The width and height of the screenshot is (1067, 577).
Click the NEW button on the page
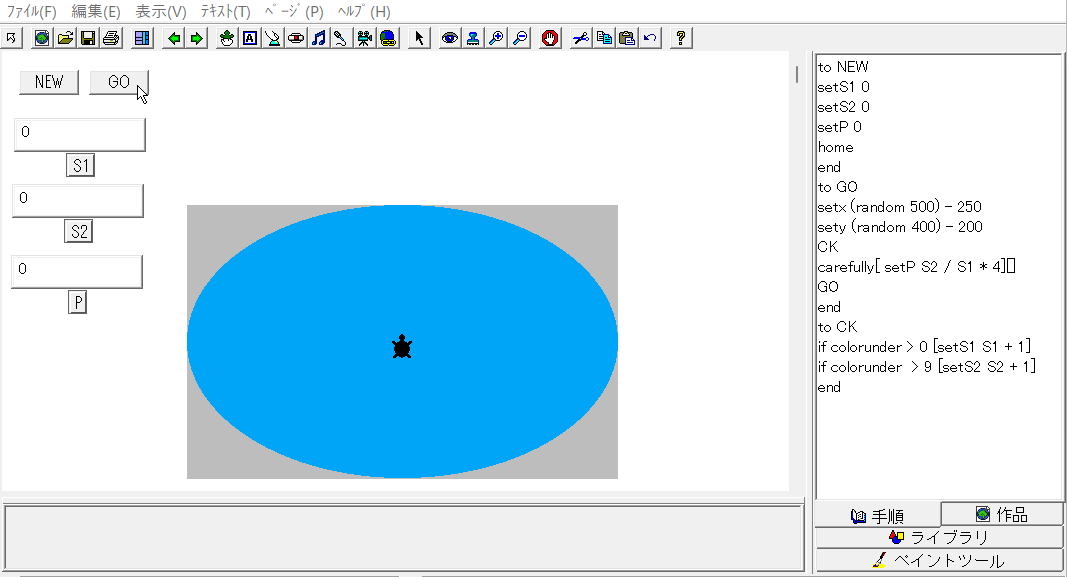click(49, 82)
